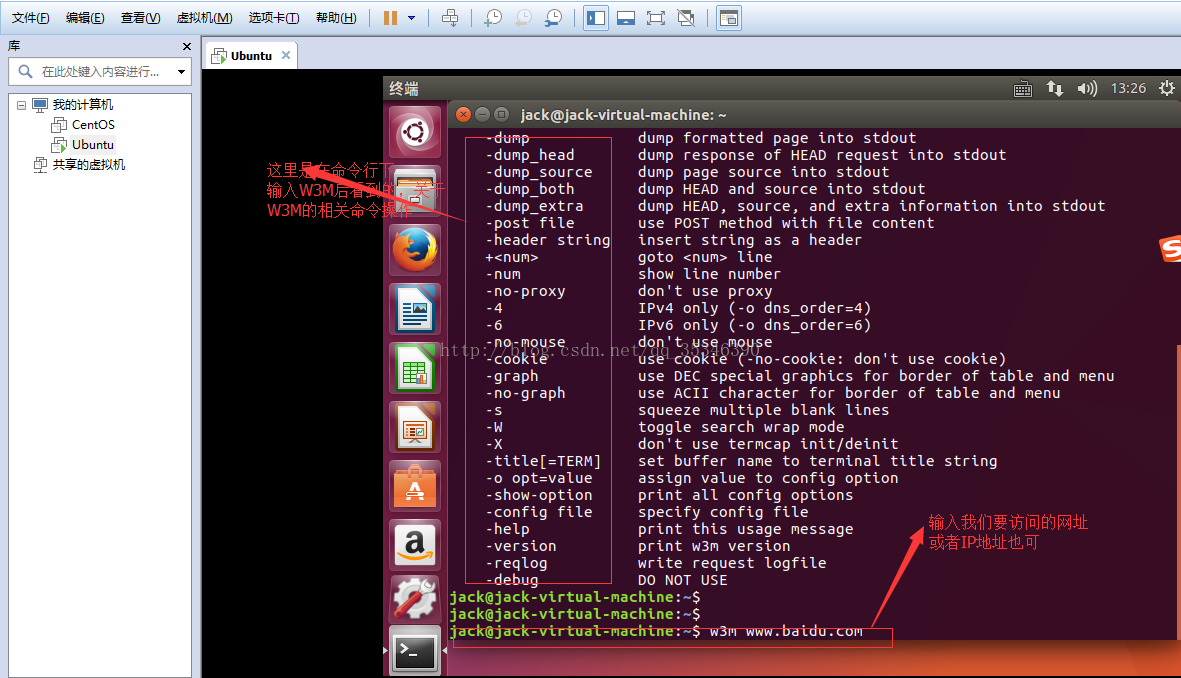This screenshot has height=678, width=1181.
Task: Switch the VM to full screen mode
Action: point(656,18)
